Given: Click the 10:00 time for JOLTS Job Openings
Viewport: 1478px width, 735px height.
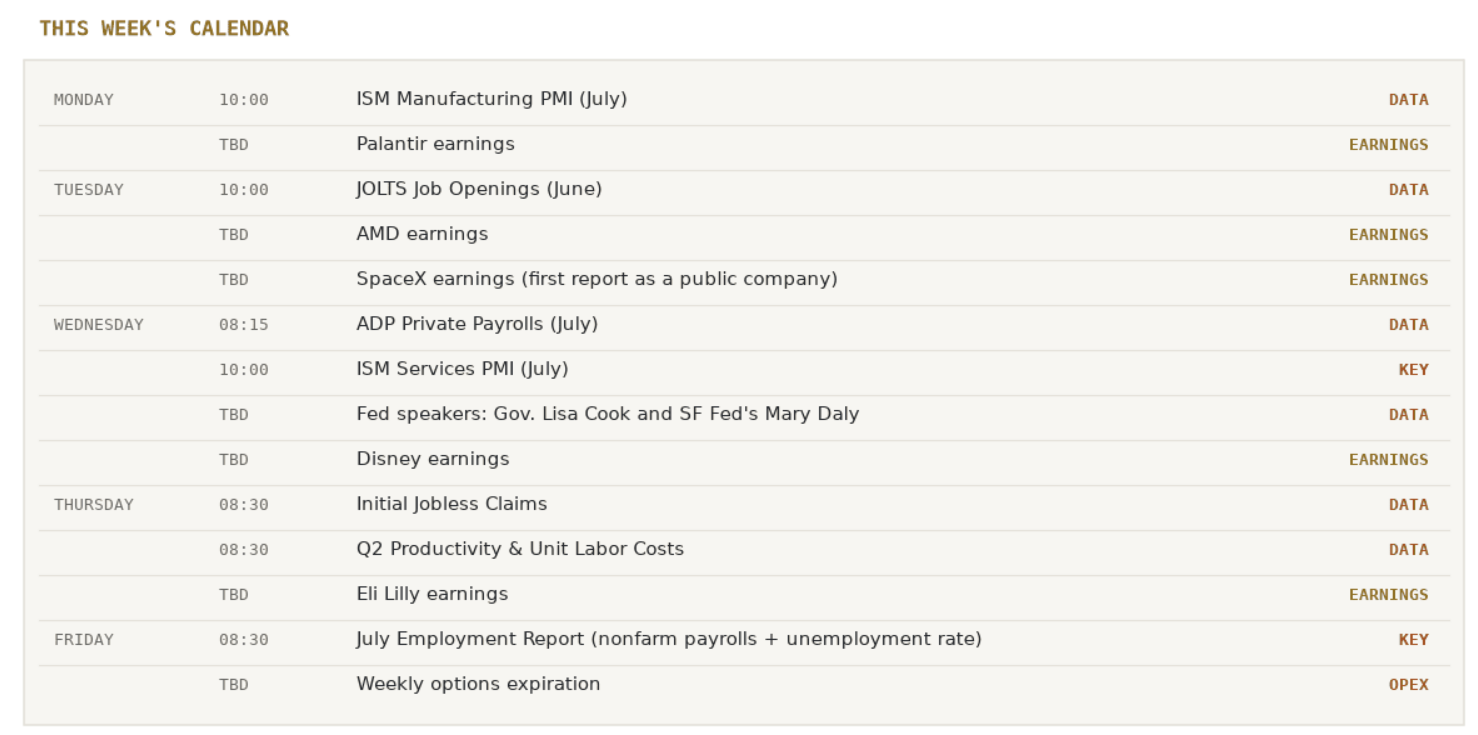Looking at the screenshot, I should pos(244,190).
